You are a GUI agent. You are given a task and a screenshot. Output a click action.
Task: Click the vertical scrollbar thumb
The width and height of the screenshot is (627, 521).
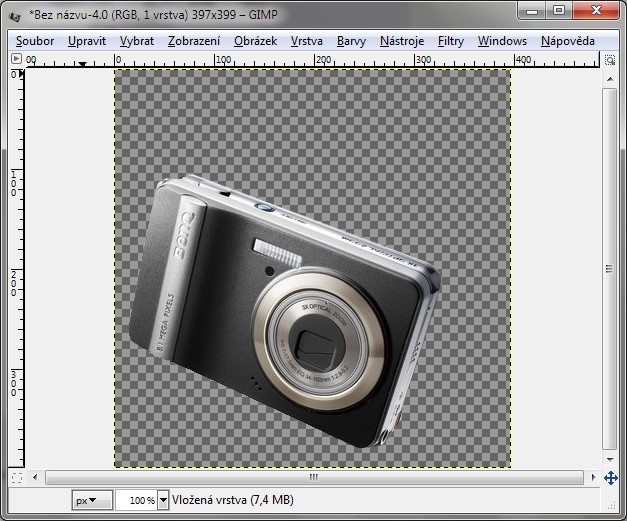[x=610, y=269]
